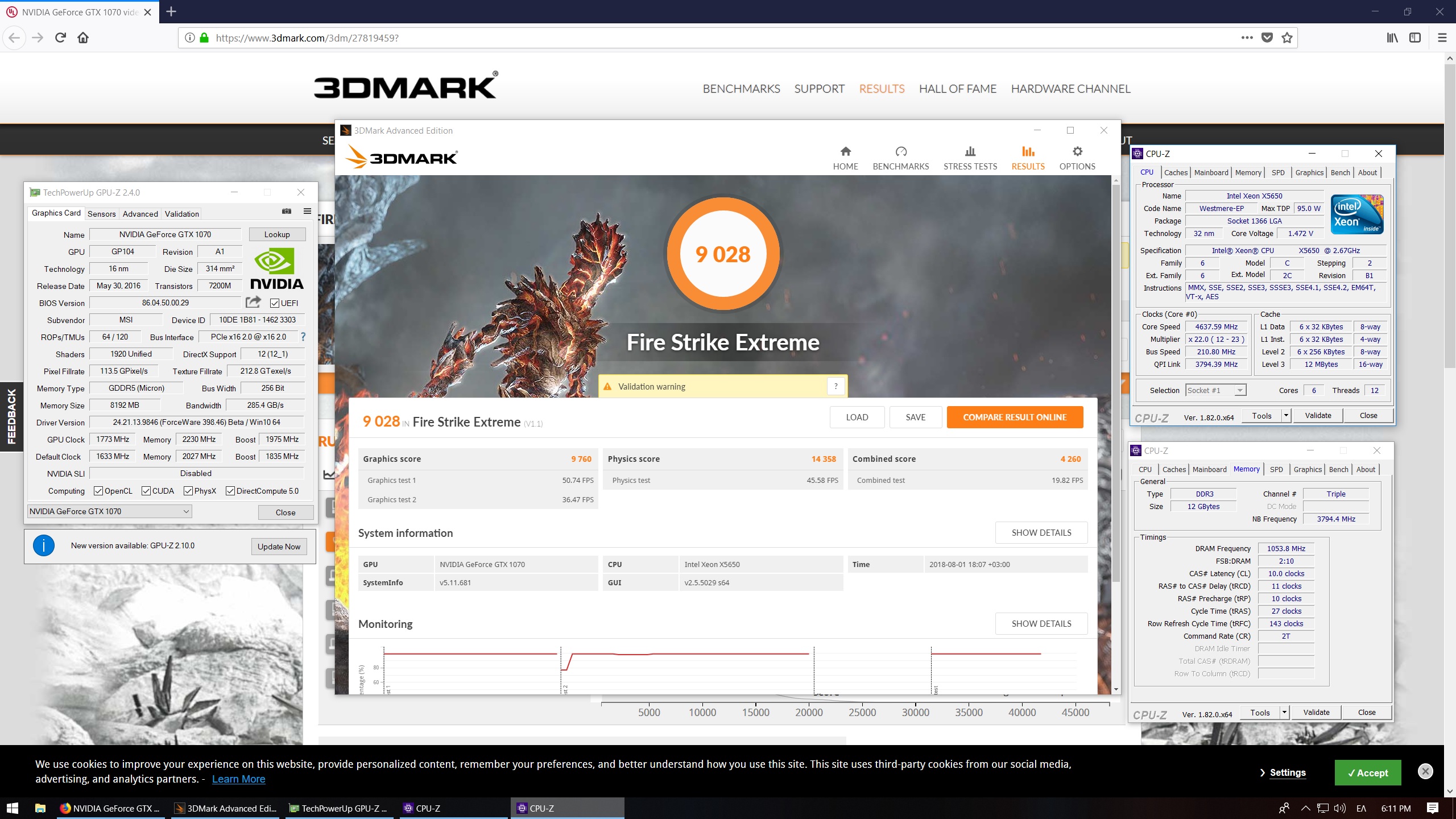Open Firefox application menu
Viewport: 1456px width, 819px height.
tap(1442, 38)
